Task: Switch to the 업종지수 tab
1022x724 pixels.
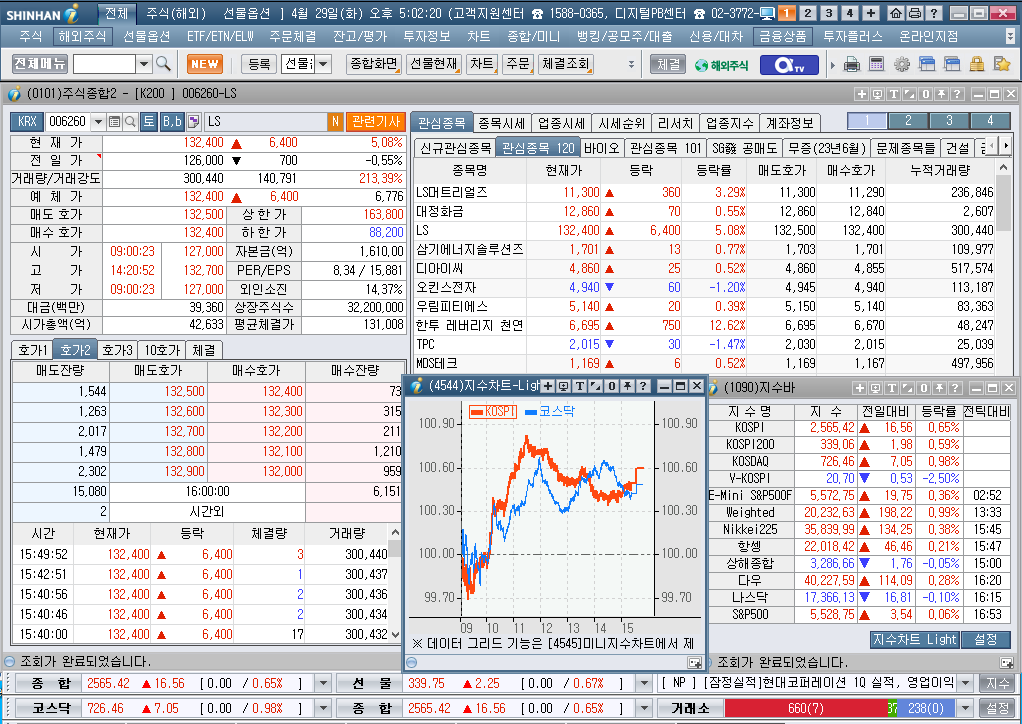Action: (x=730, y=123)
